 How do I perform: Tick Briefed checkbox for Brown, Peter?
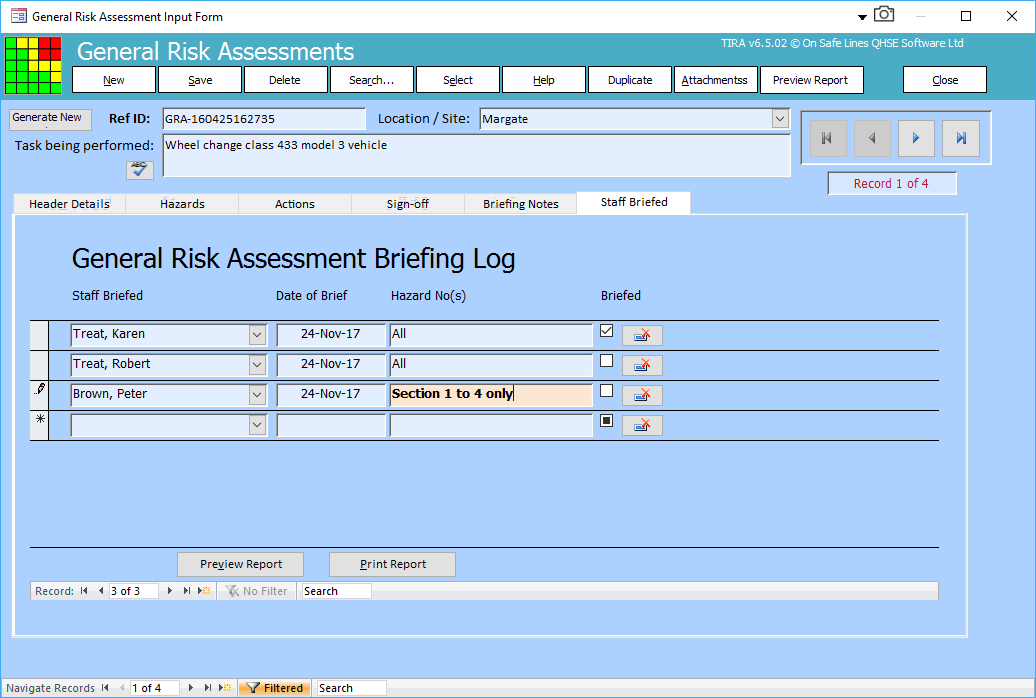pos(607,391)
